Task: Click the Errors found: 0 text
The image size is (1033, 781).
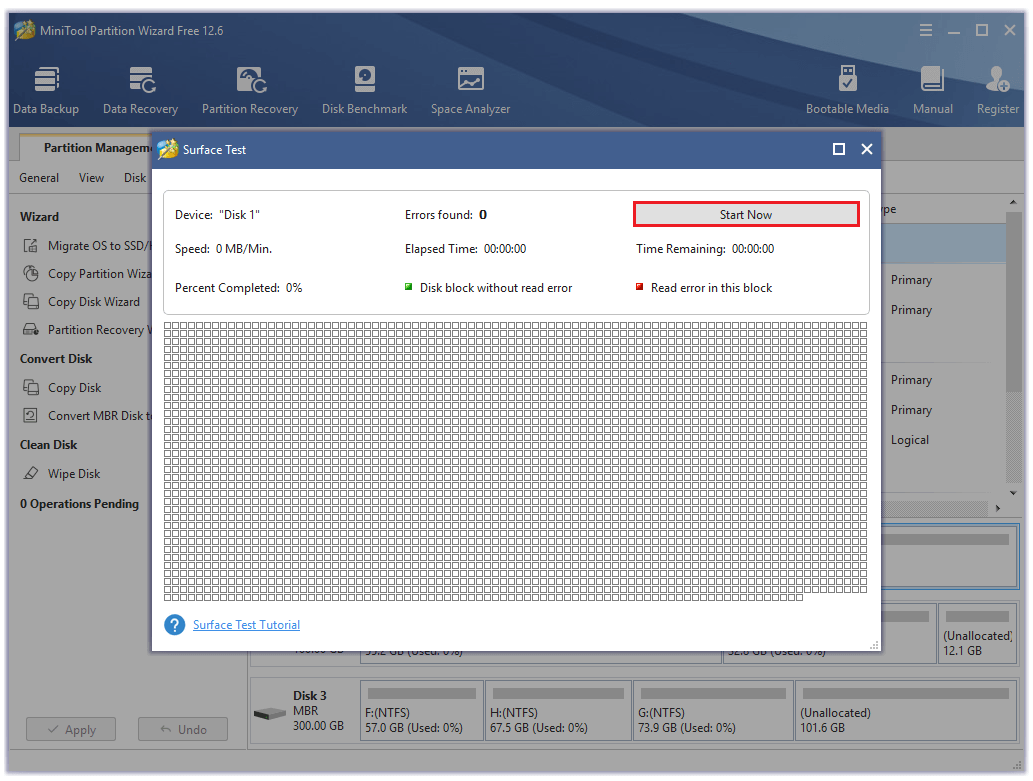Action: [x=446, y=215]
